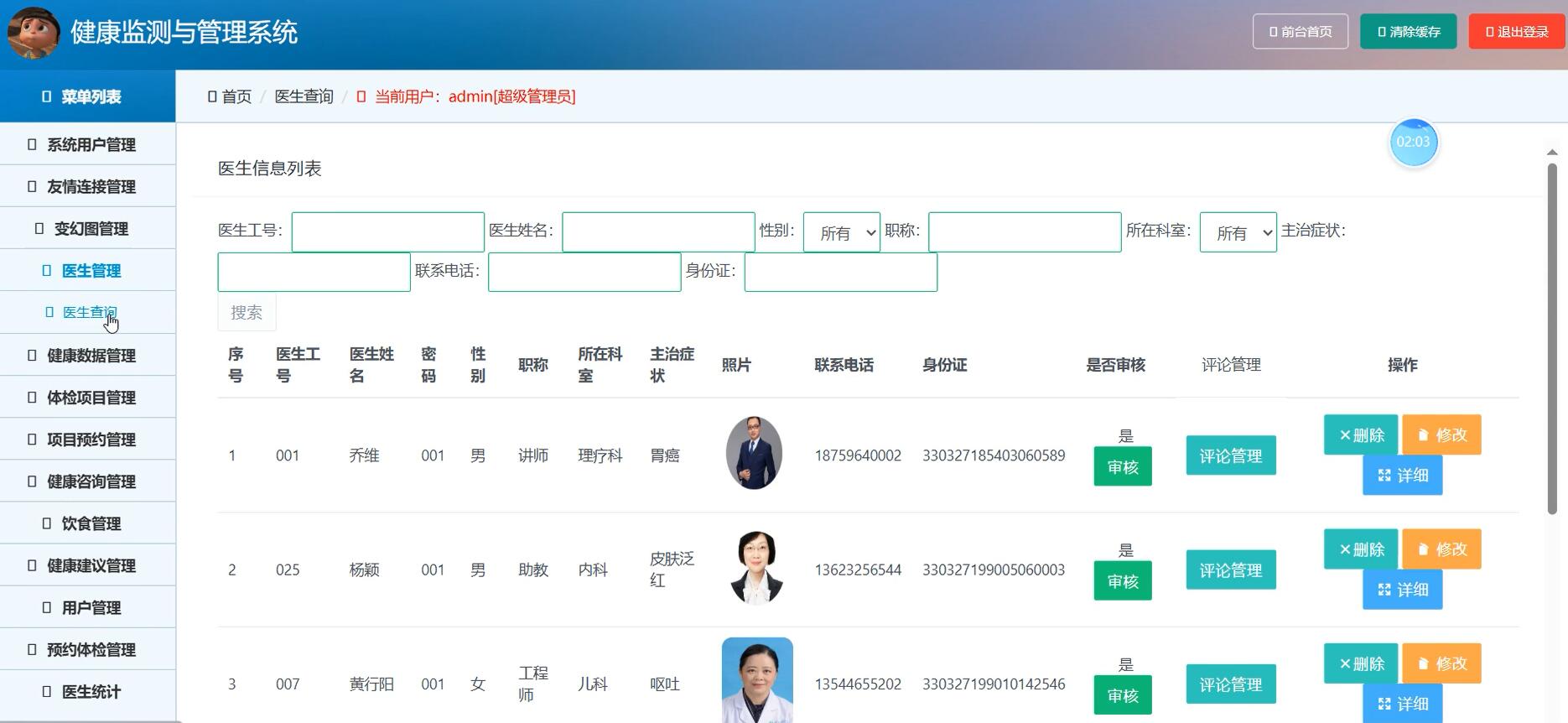Click the 是否审核 column header
Screen dimensions: 1568x723
(x=1115, y=365)
